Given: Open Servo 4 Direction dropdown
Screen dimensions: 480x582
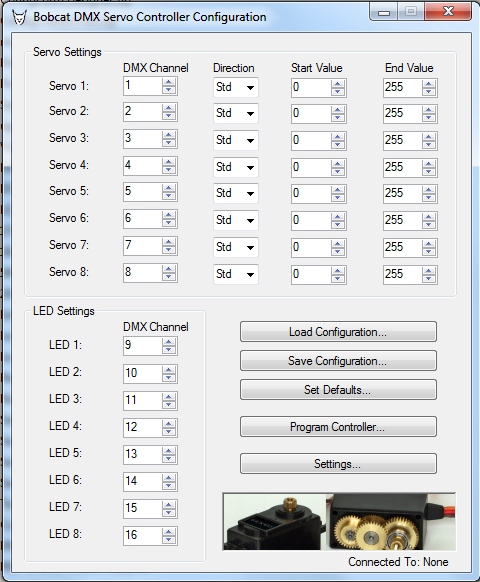Looking at the screenshot, I should tap(235, 167).
